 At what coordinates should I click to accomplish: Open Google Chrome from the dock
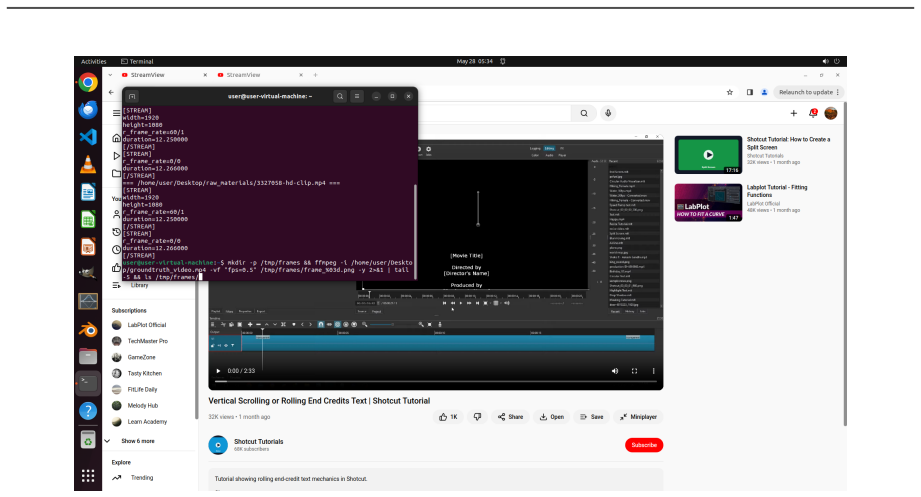(88, 82)
